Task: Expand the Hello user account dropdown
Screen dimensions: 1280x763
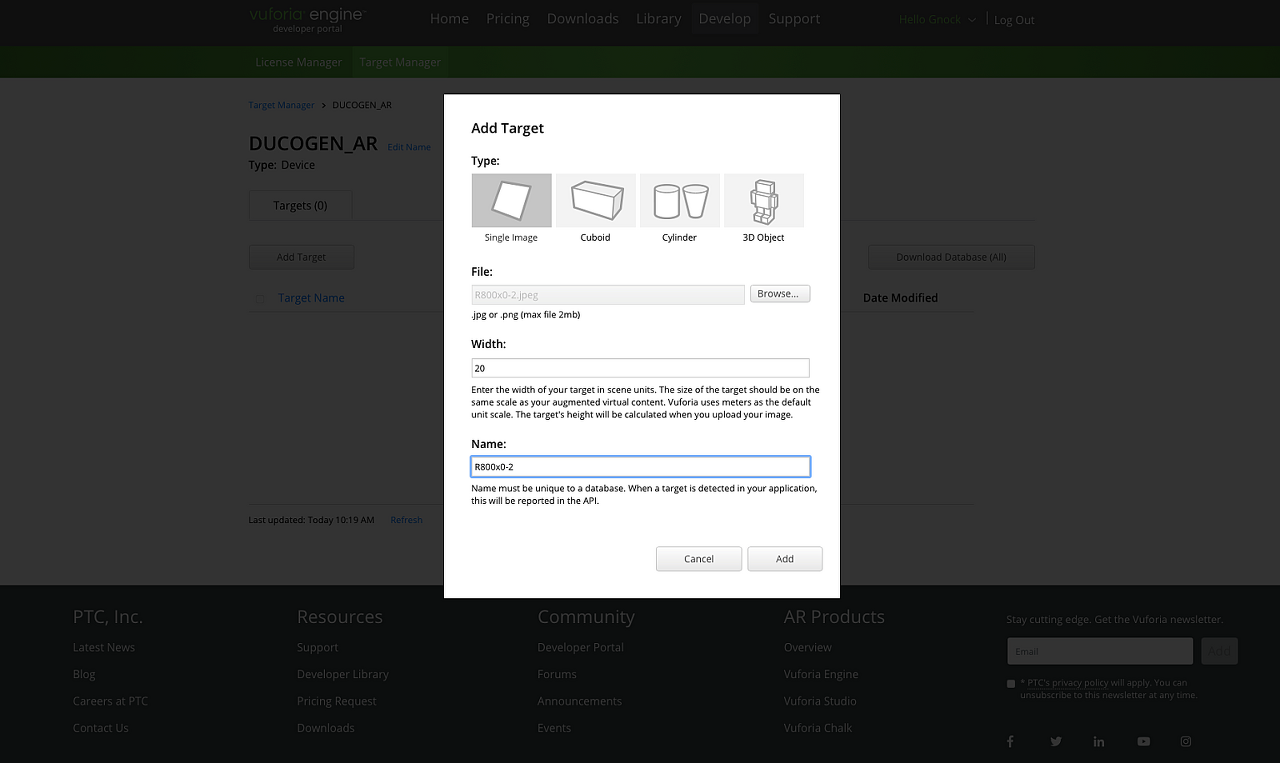Action: coord(937,20)
